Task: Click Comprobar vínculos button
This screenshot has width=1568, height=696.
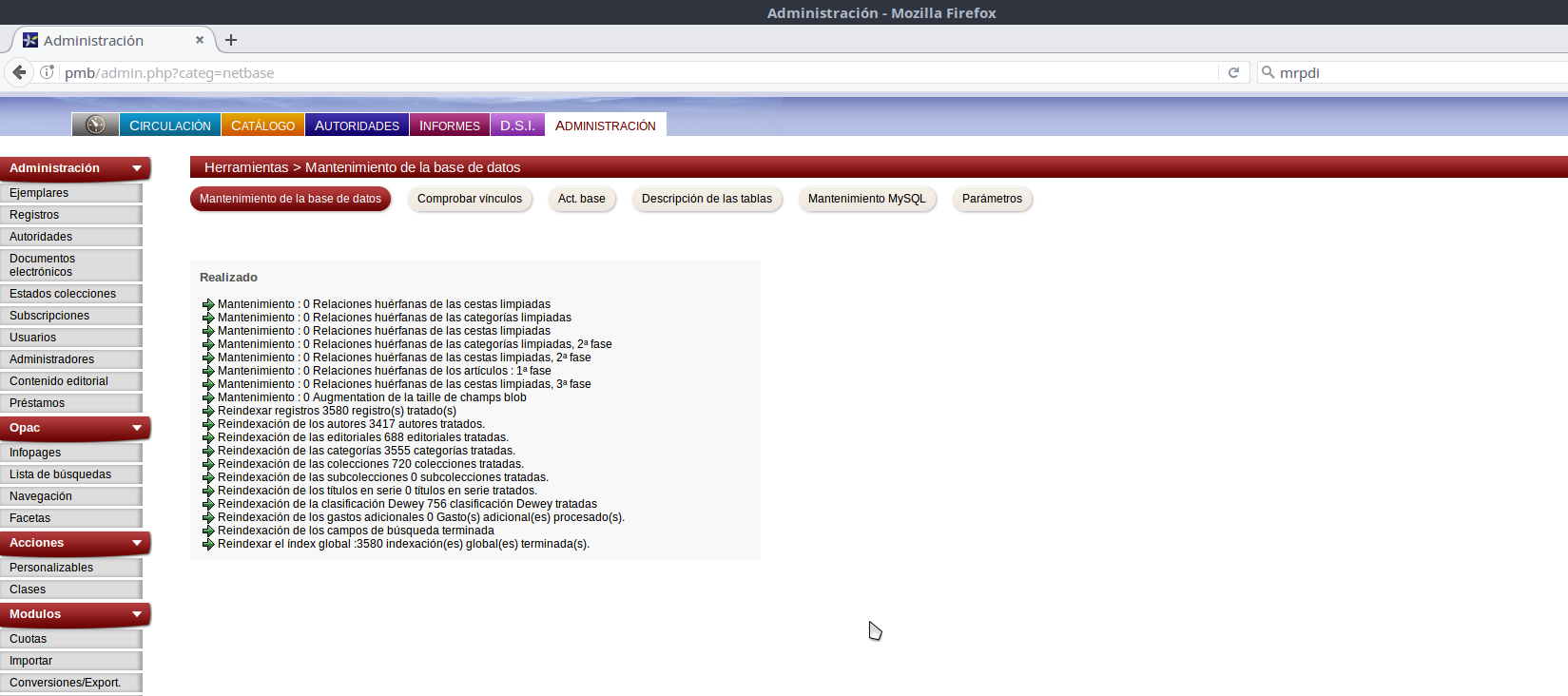Action: click(x=470, y=199)
